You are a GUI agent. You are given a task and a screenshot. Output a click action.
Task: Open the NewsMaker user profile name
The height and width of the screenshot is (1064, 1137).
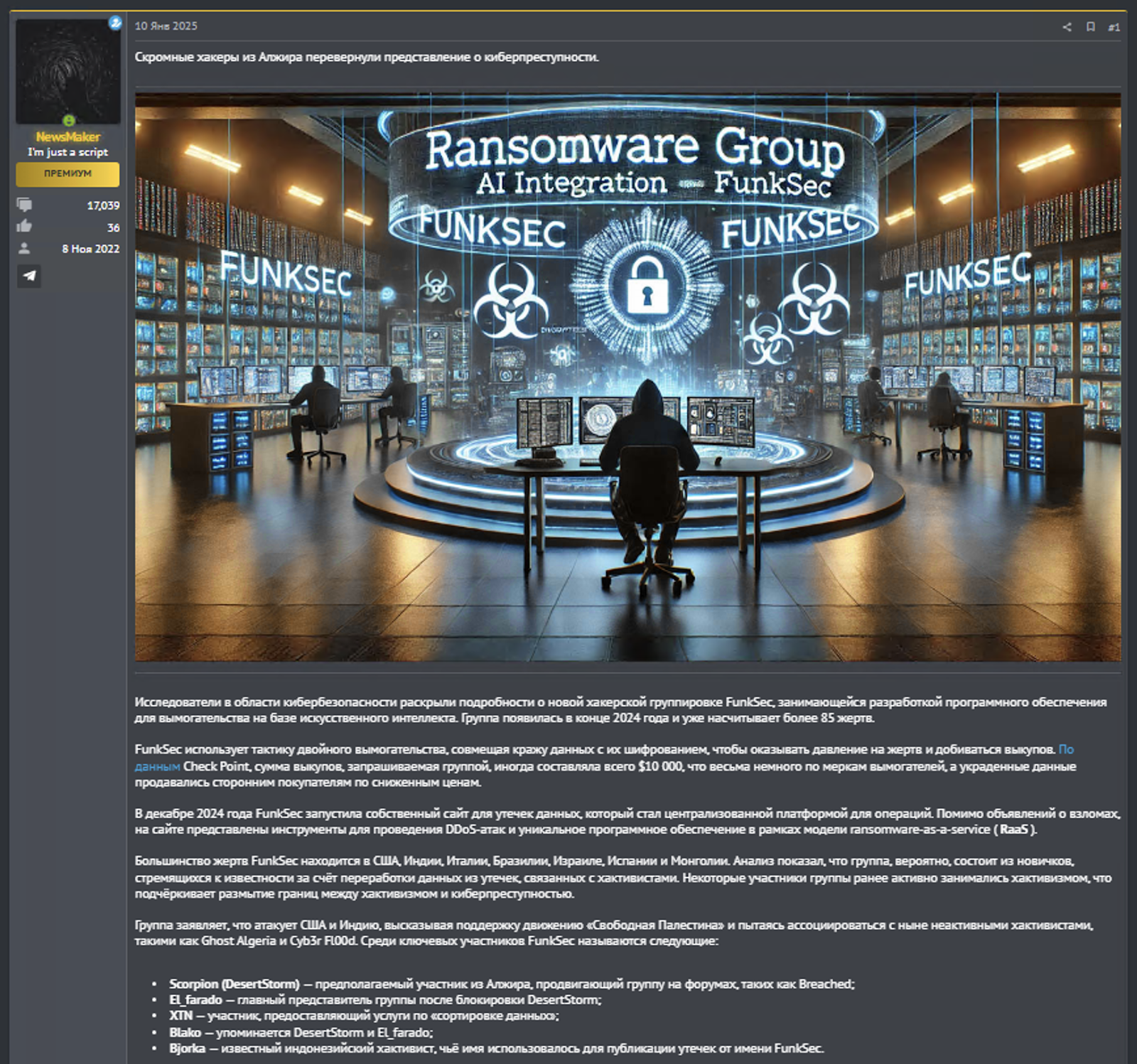[x=68, y=137]
